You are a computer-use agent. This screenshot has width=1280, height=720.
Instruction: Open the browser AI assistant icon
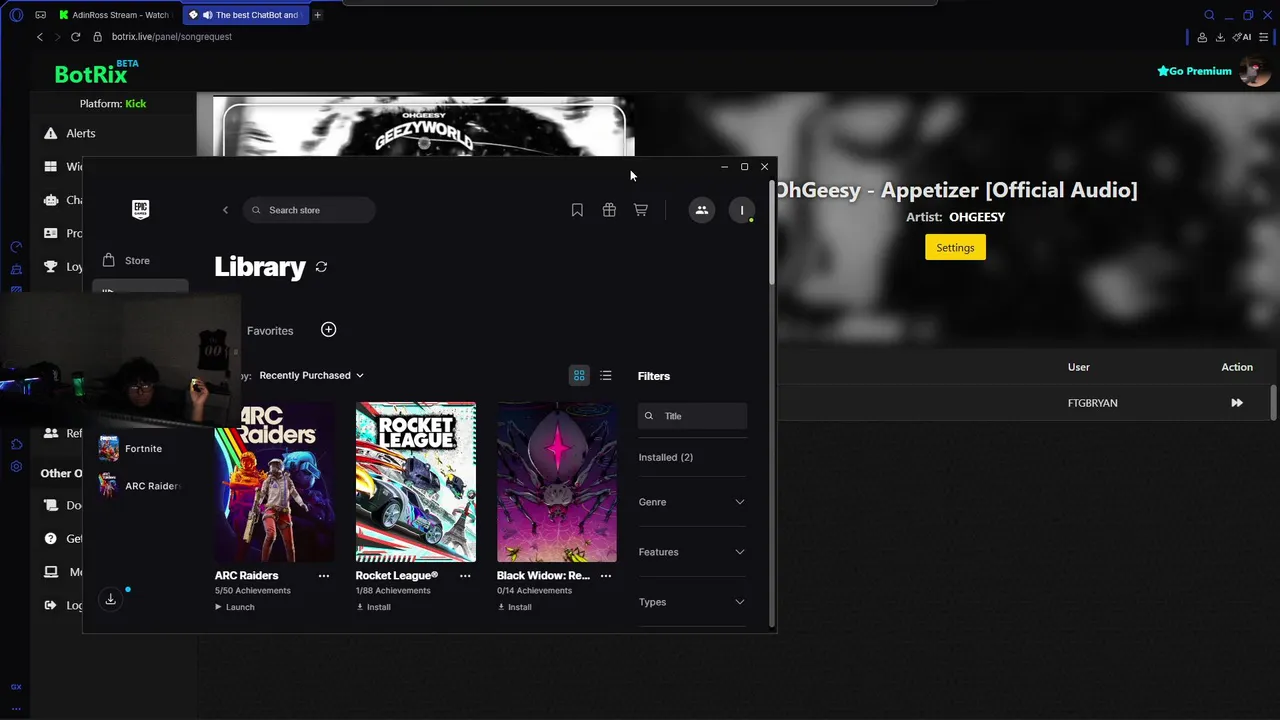pyautogui.click(x=1242, y=37)
